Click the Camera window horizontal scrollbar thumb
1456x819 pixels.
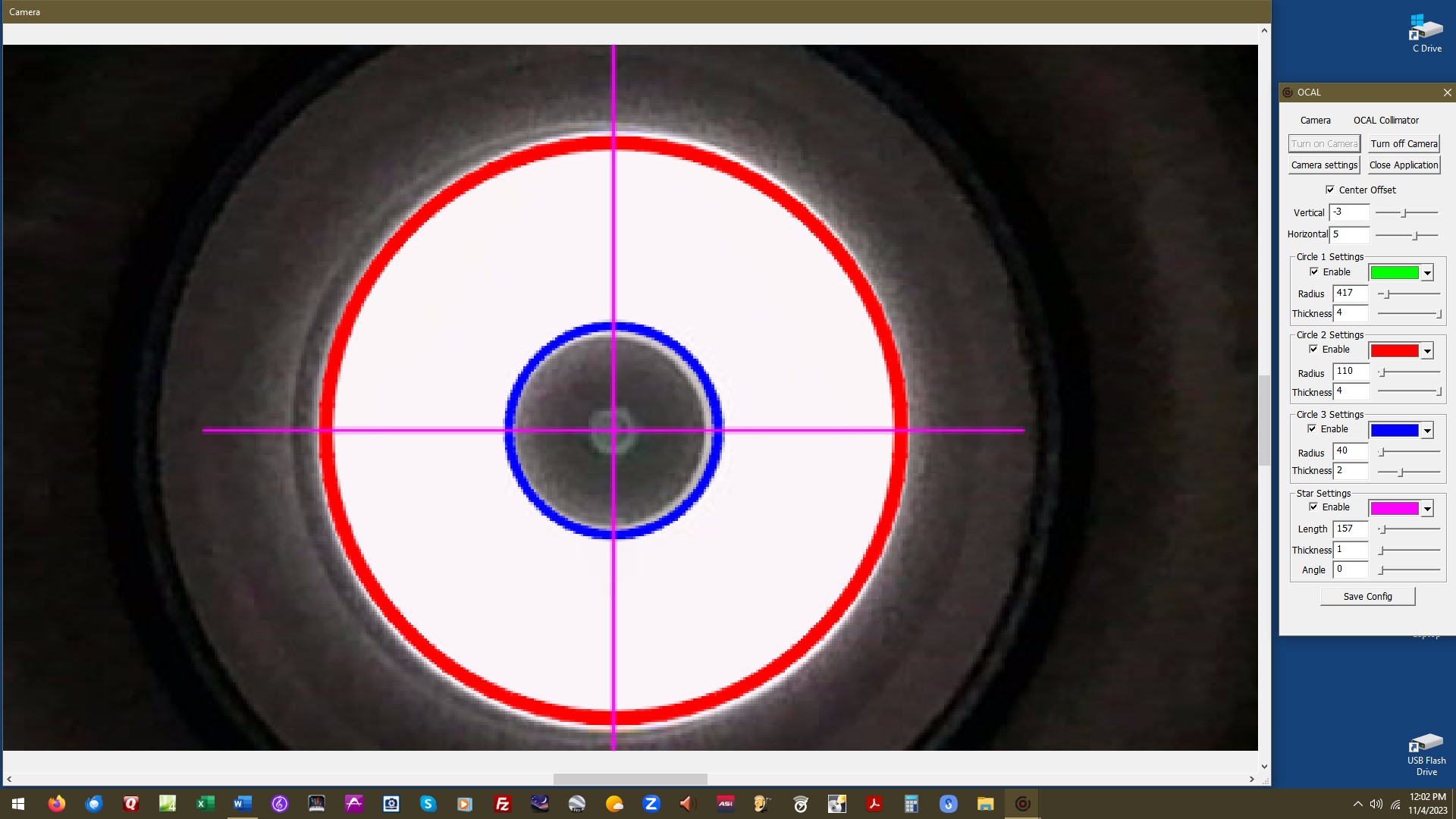[x=630, y=779]
